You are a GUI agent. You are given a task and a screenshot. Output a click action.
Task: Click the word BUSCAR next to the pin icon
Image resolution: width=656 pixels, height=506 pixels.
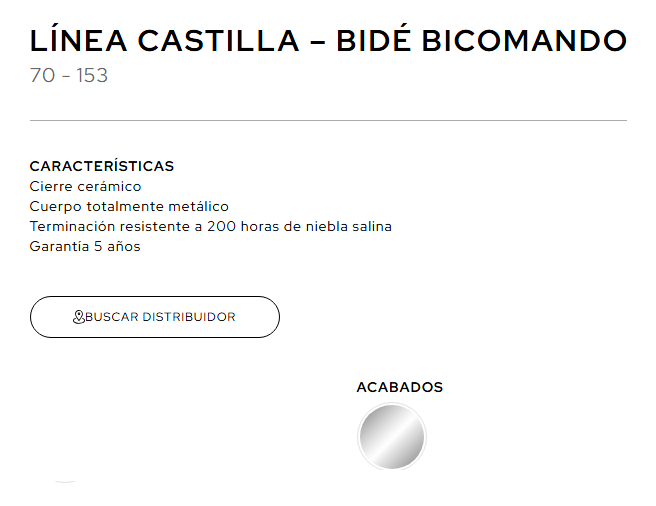coord(112,317)
